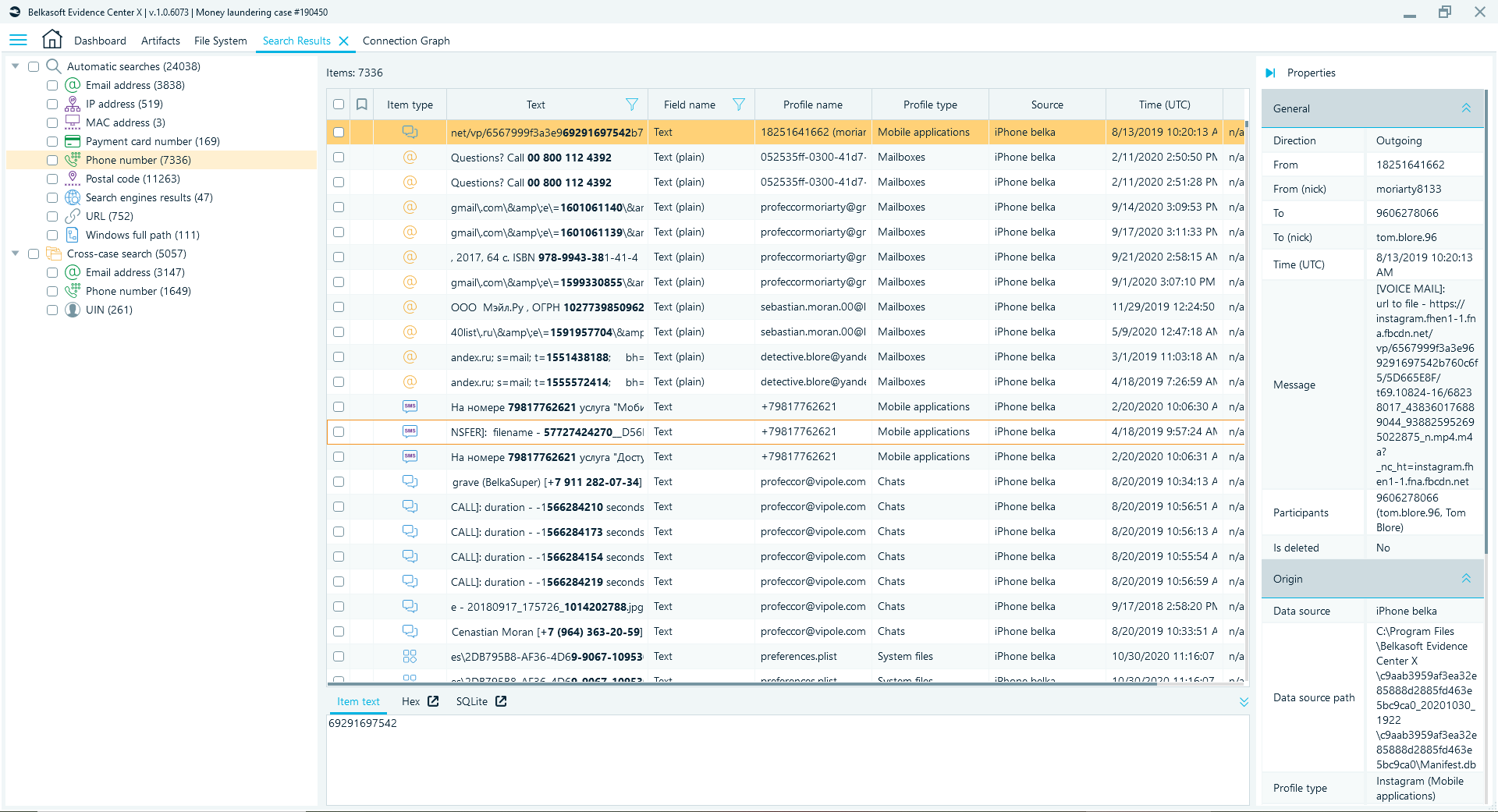Viewport: 1498px width, 812px height.
Task: Sort by the Profile type column header
Action: coord(930,105)
